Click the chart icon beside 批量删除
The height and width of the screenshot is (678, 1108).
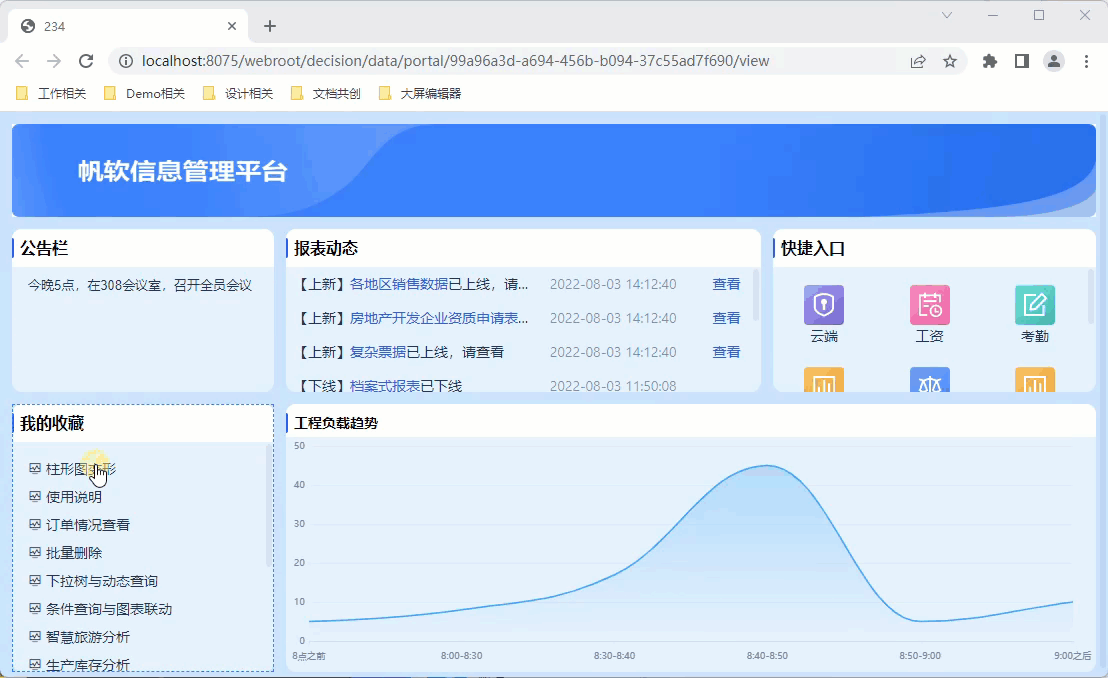[x=35, y=552]
